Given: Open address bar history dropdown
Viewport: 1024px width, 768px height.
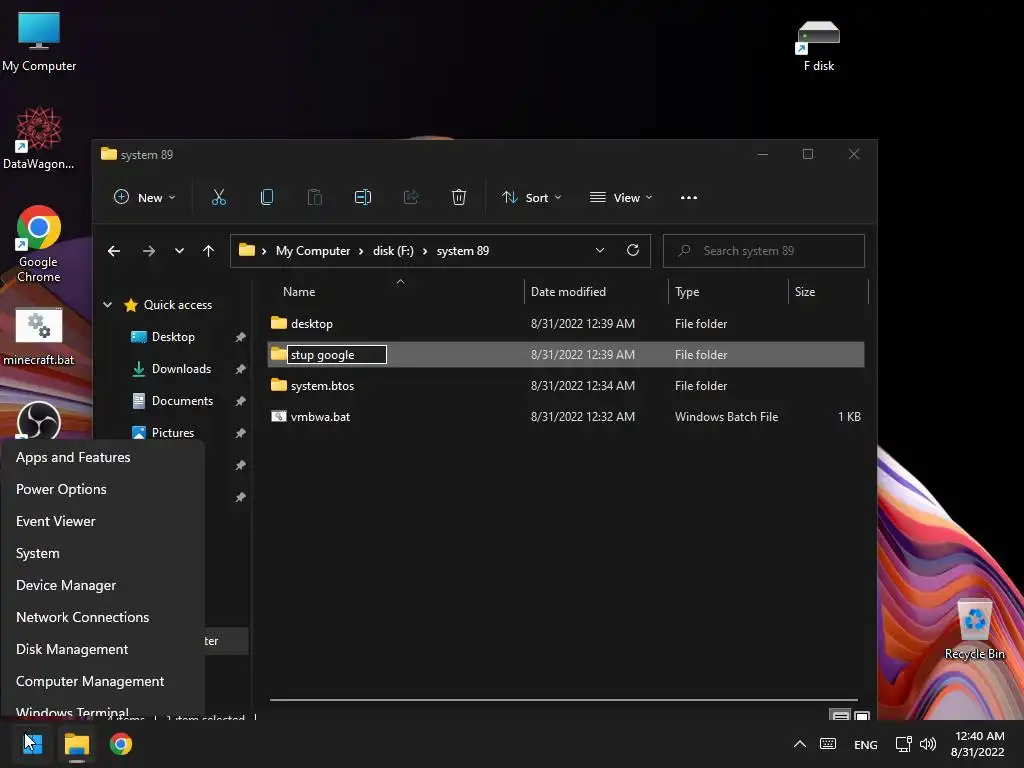Looking at the screenshot, I should (600, 250).
